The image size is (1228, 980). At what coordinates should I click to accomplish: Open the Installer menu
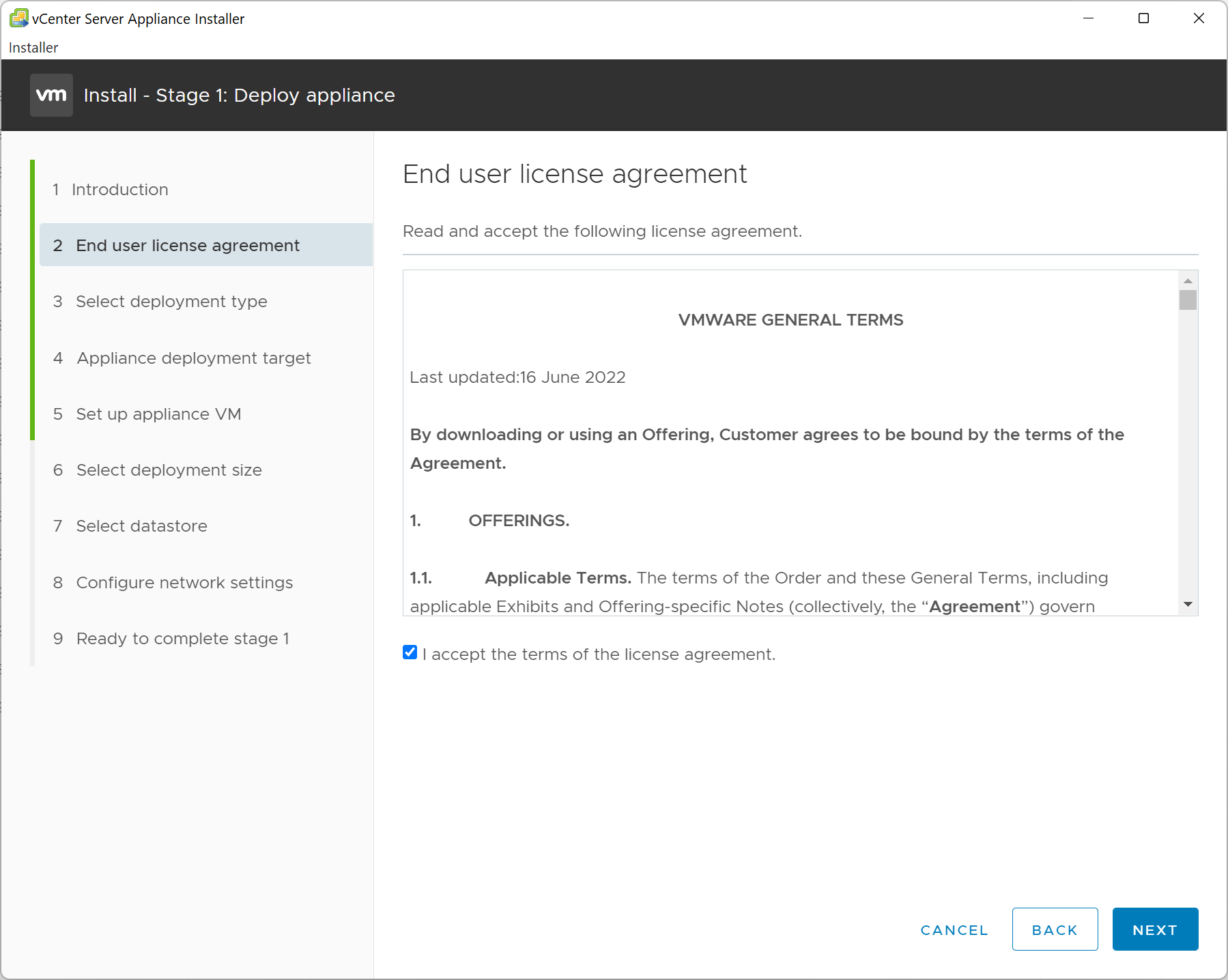click(x=33, y=47)
